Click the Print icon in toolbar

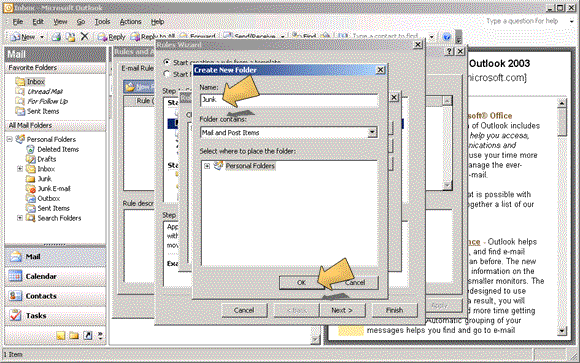(x=56, y=37)
